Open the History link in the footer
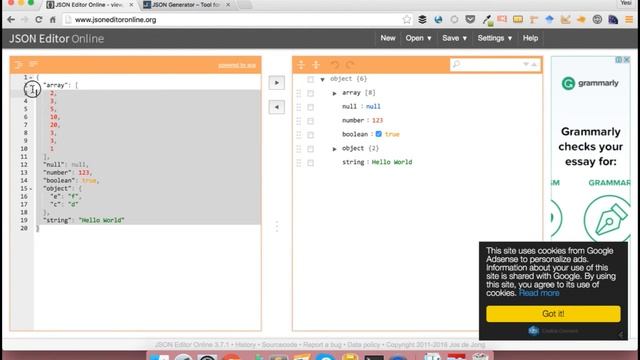 (x=245, y=345)
